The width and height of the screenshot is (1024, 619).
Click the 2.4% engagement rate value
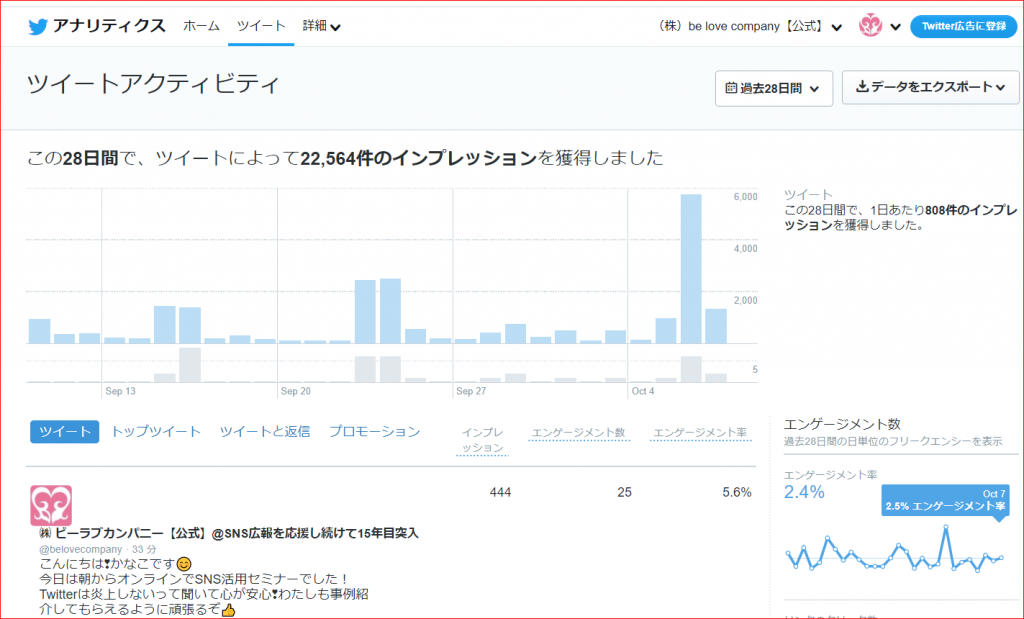point(804,492)
